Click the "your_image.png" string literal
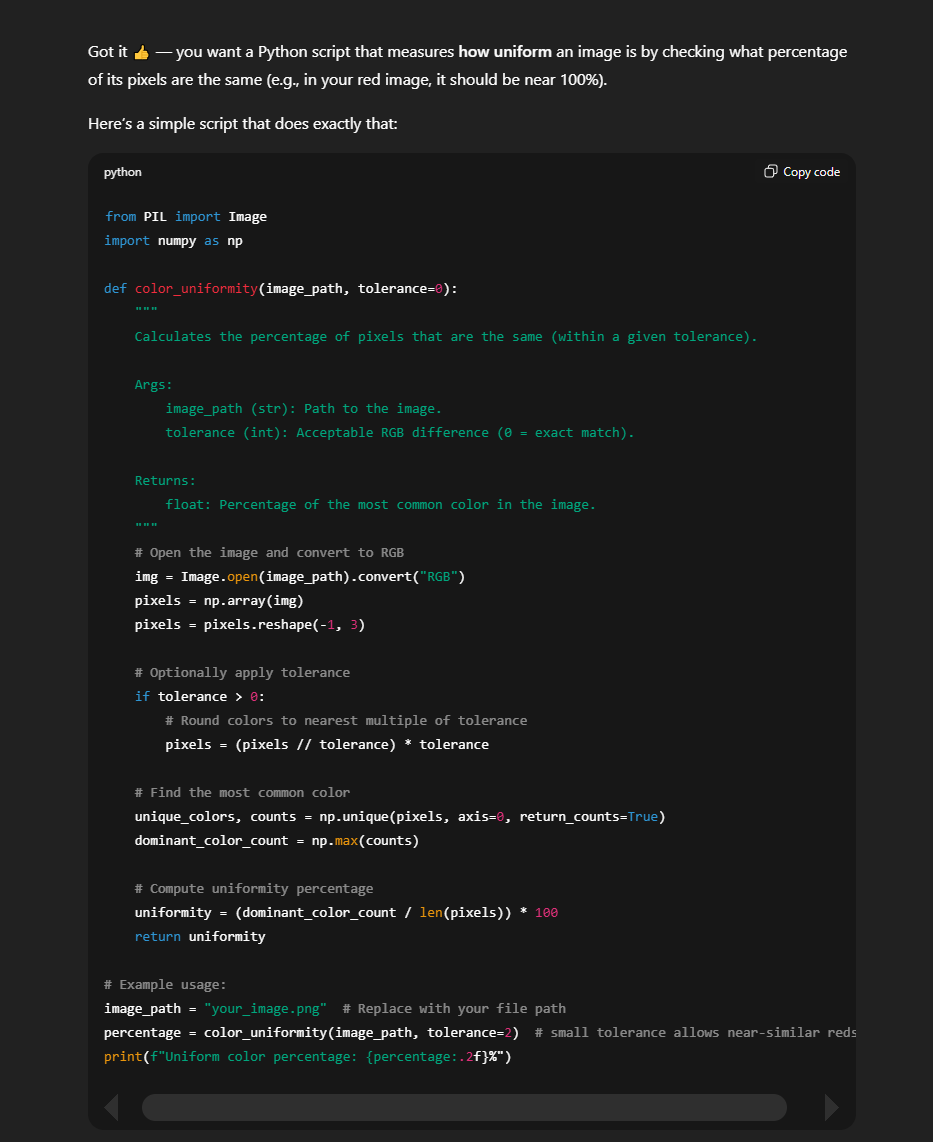 (265, 1010)
